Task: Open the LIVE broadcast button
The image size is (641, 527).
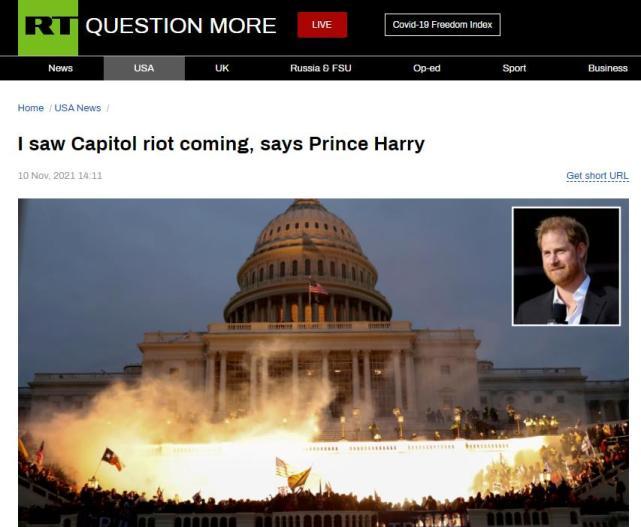Action: pos(322,25)
